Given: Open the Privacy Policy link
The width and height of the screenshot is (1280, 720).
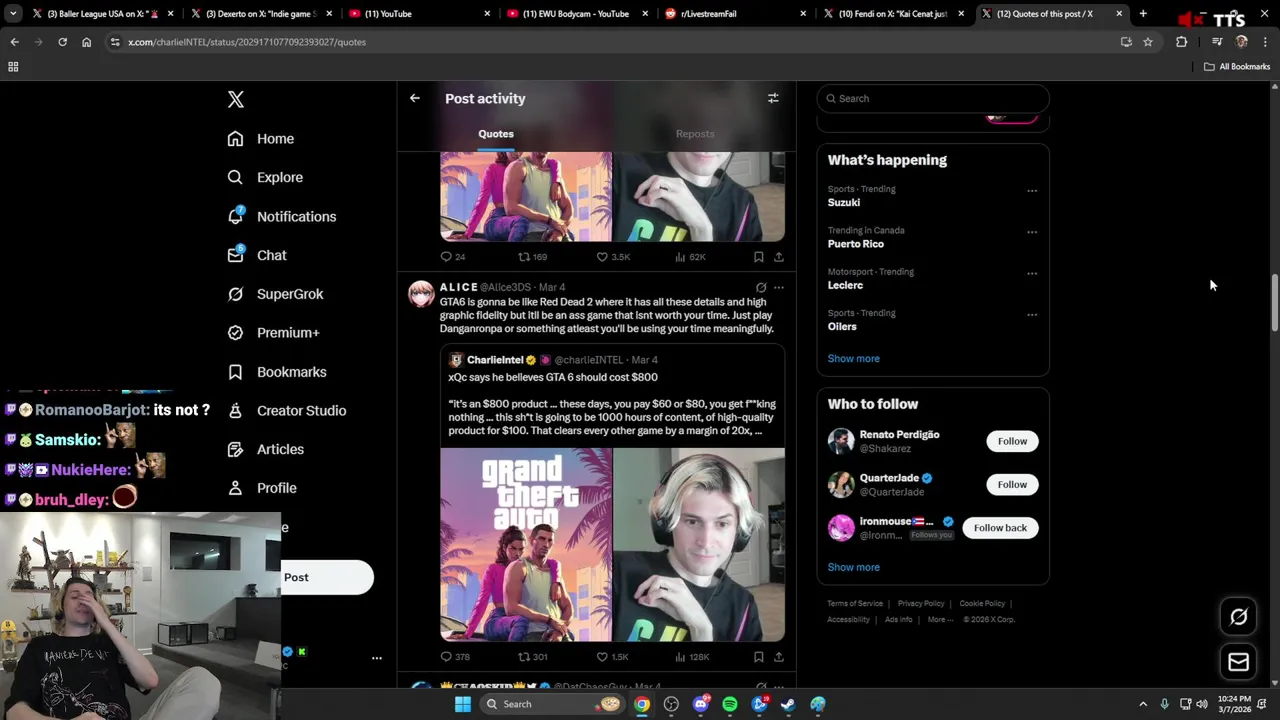Looking at the screenshot, I should click(x=921, y=604).
